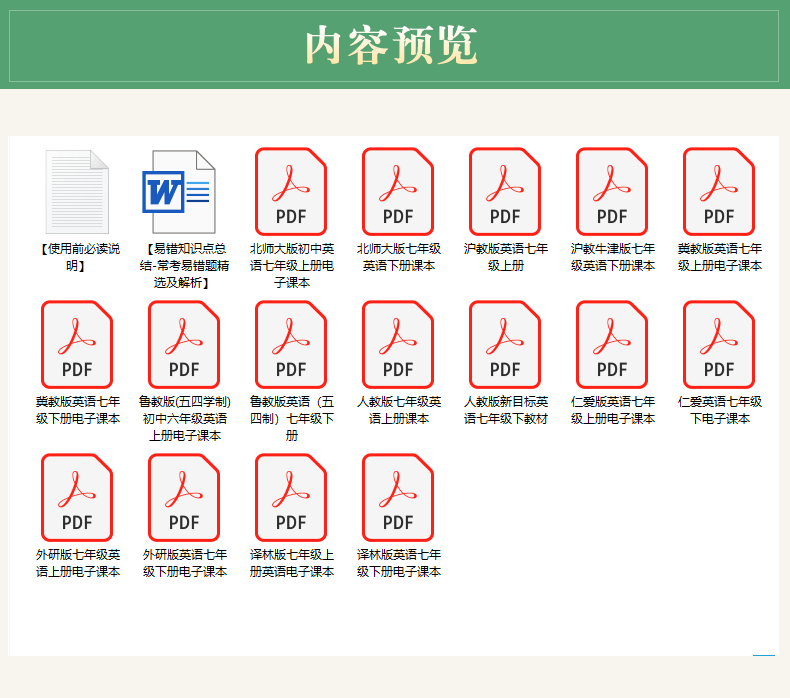Open the 【使用前必读说明】 text file icon
The width and height of the screenshot is (790, 698).
[x=77, y=192]
